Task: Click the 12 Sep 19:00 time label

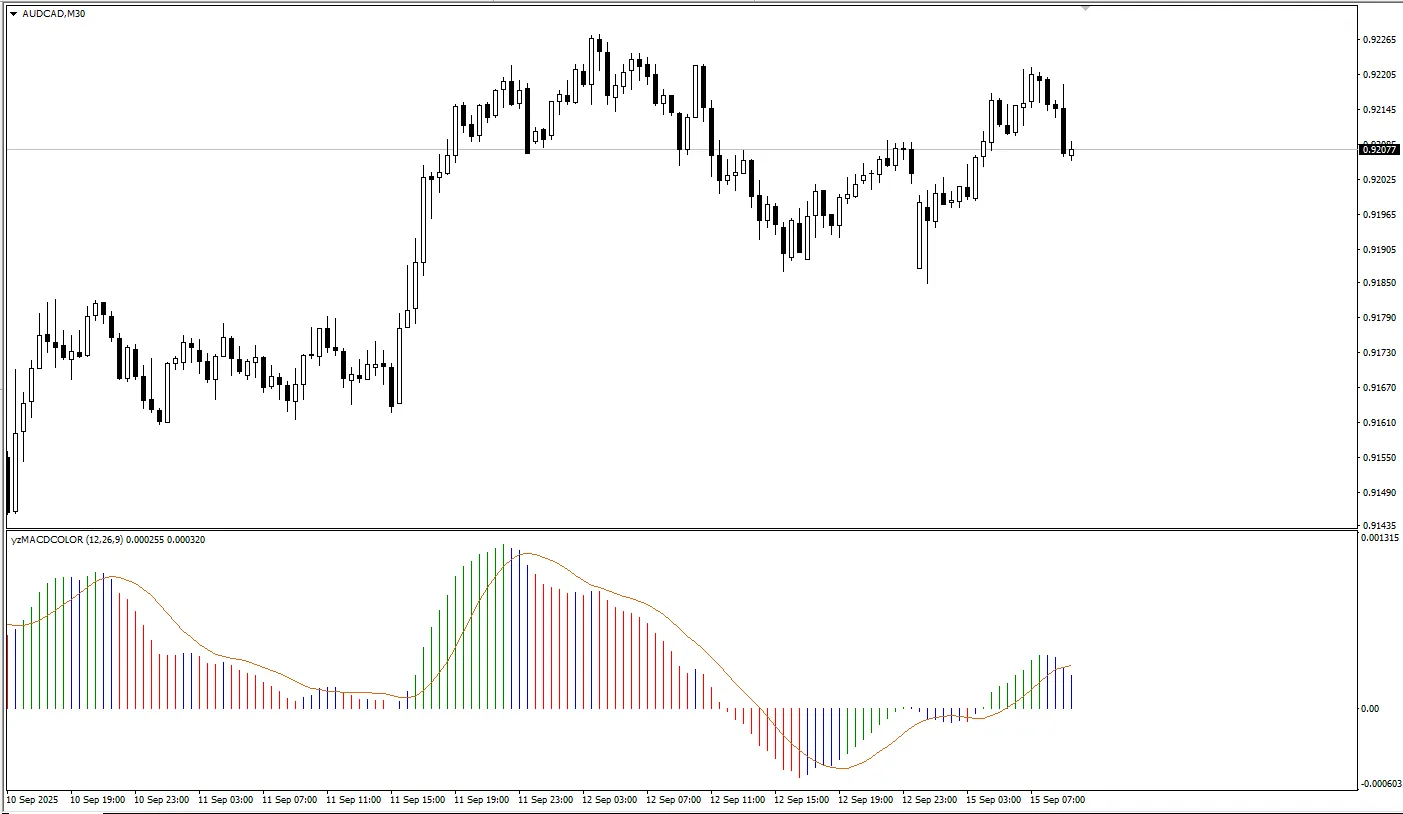Action: [866, 800]
